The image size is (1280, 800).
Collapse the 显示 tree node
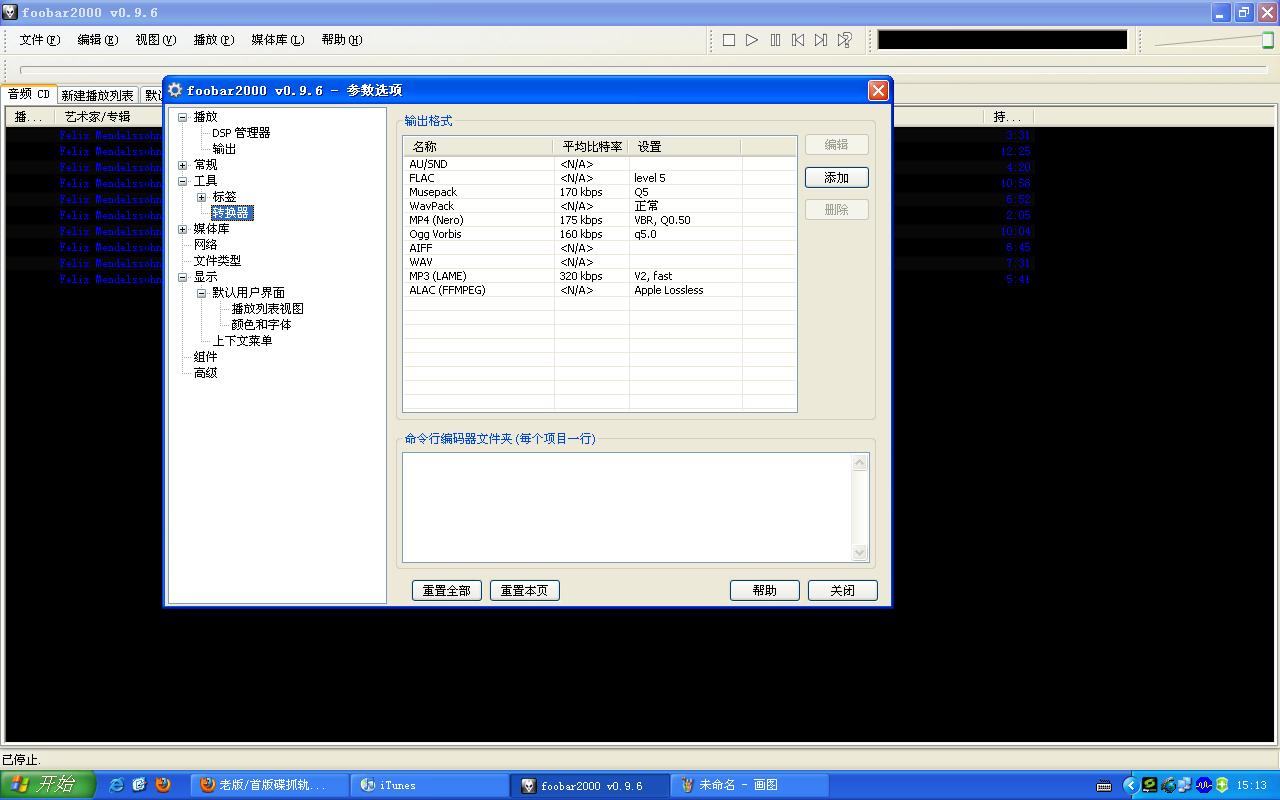pos(183,277)
